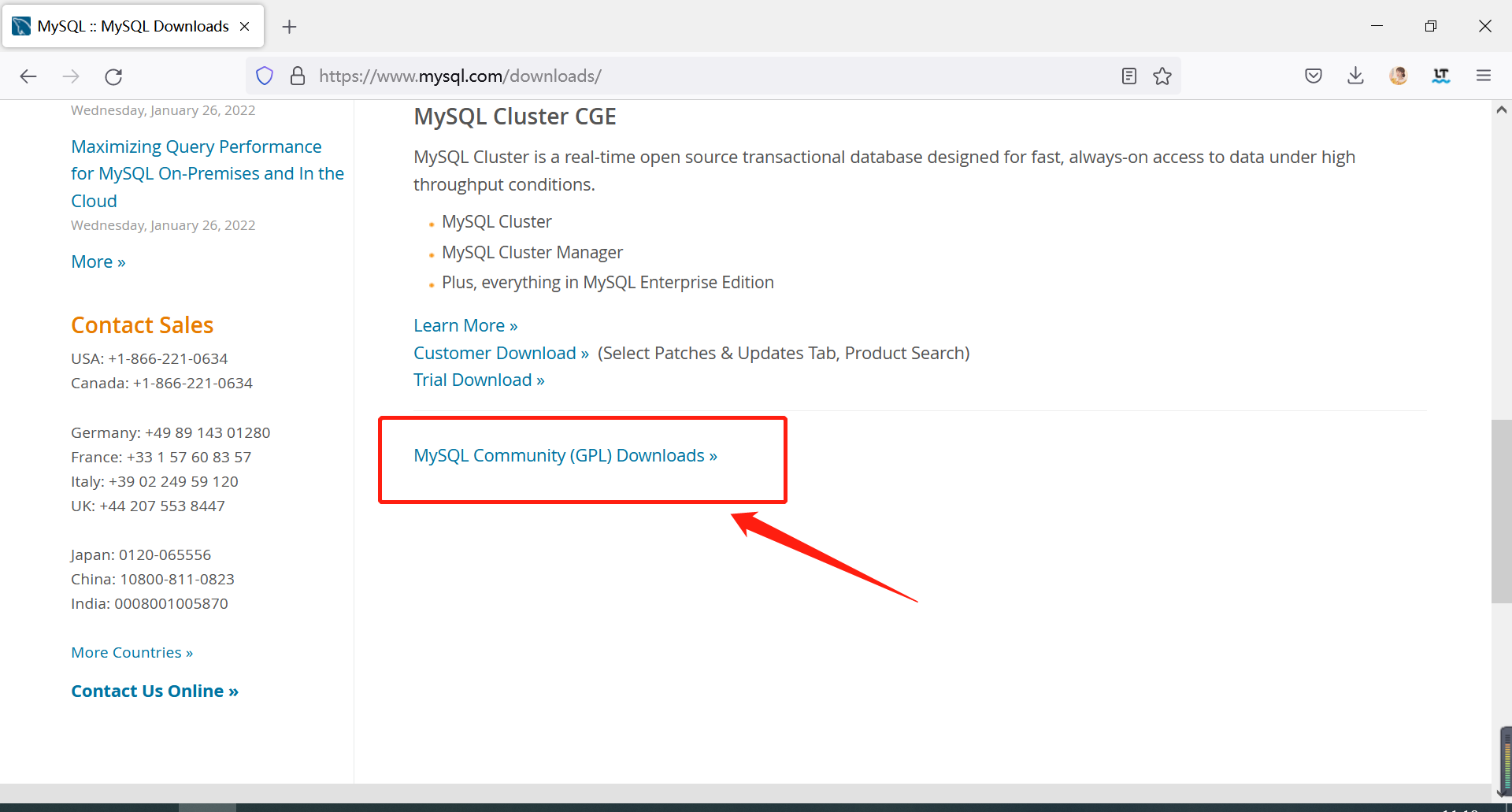
Task: Click the Trial Download » link
Action: pyautogui.click(x=479, y=380)
